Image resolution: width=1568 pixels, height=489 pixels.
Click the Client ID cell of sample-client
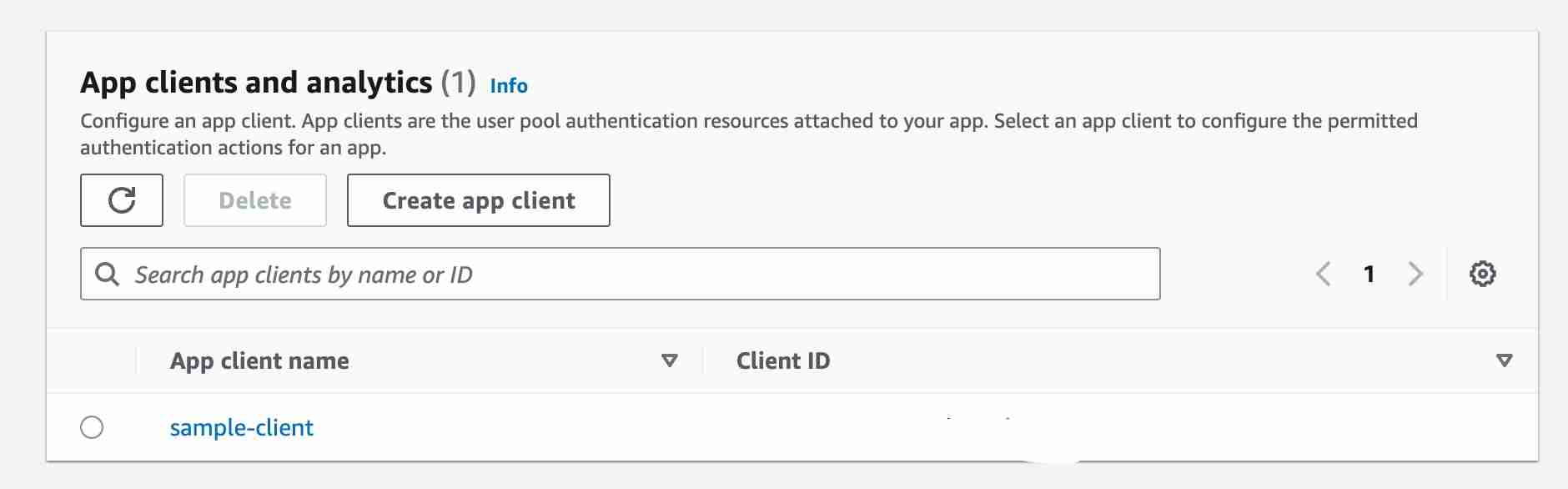tap(976, 427)
